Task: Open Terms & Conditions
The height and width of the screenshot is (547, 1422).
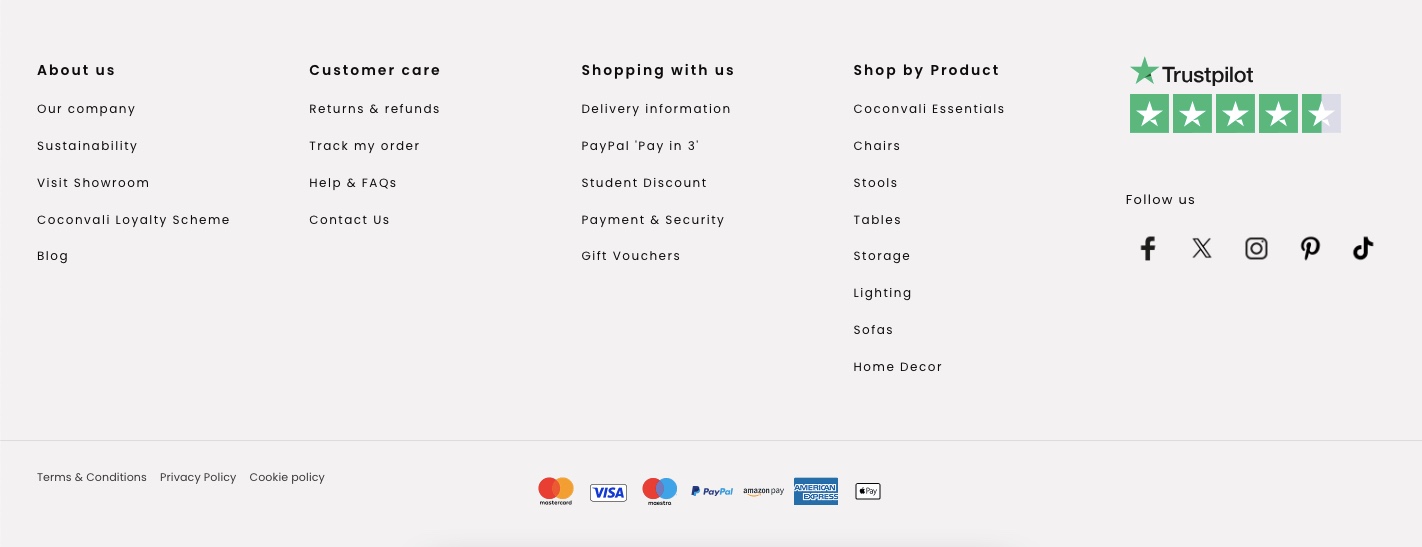Action: coord(92,477)
